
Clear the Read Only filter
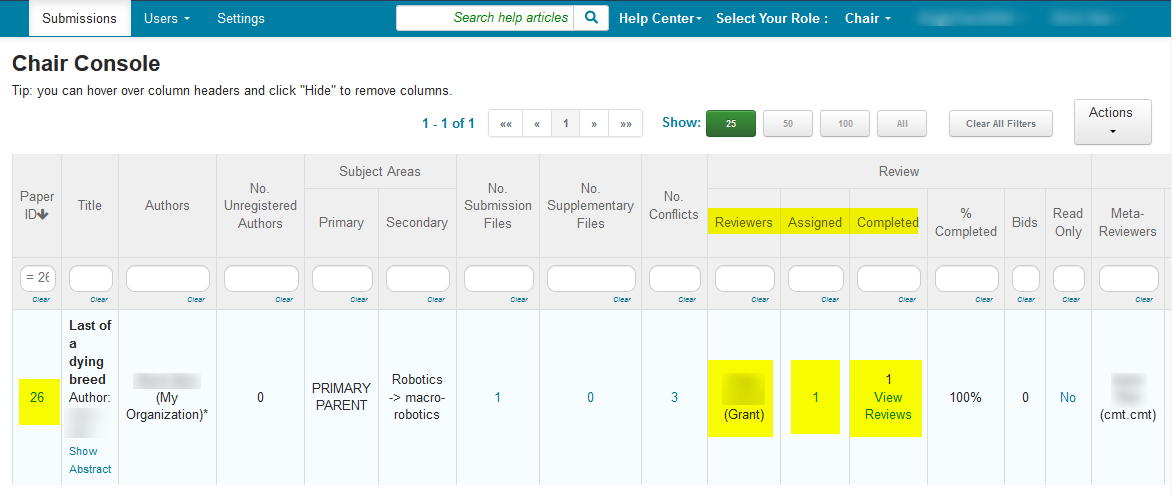point(1071,300)
